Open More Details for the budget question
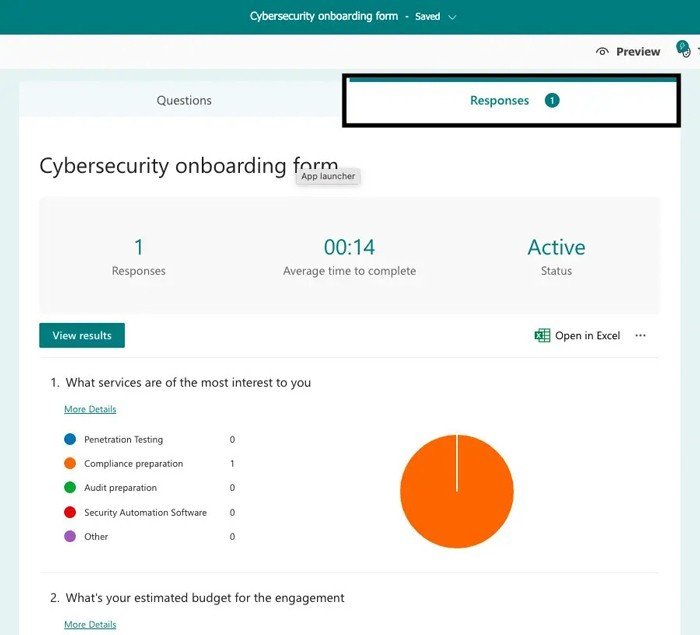This screenshot has height=635, width=700. pos(90,625)
